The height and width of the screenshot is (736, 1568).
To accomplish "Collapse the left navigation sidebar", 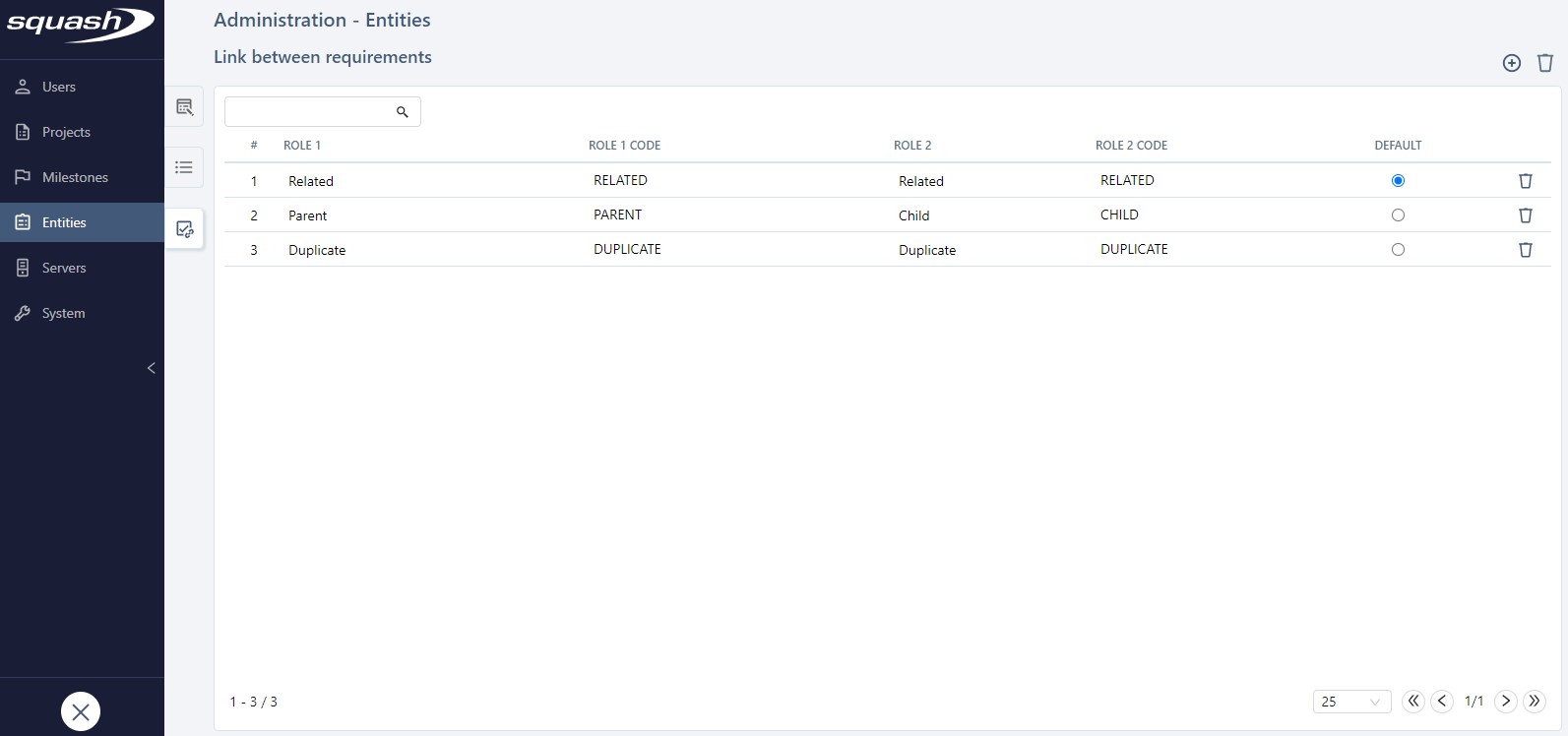I will 151,368.
